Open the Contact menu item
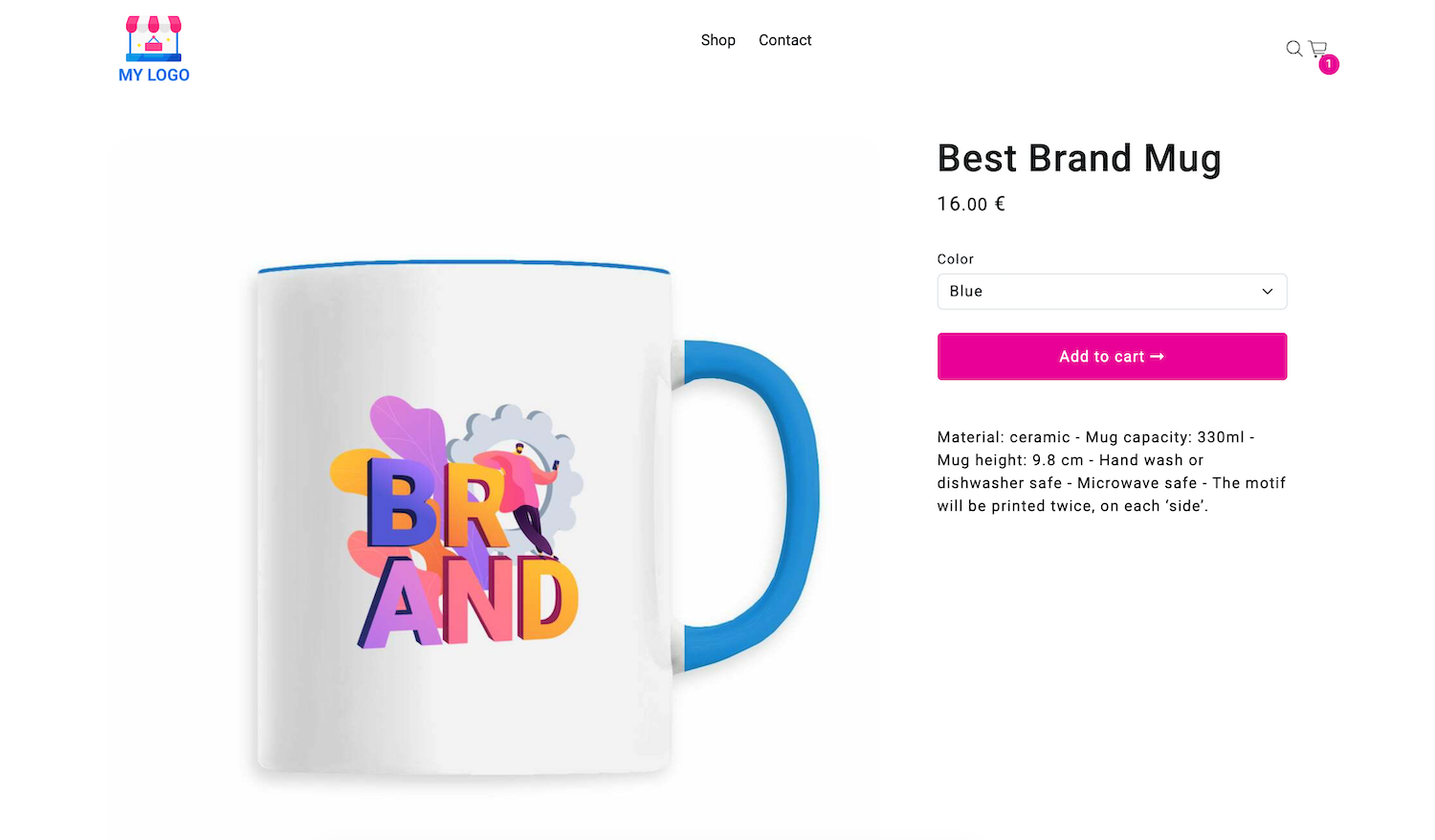Screen dimensions: 1435x840 tap(784, 40)
